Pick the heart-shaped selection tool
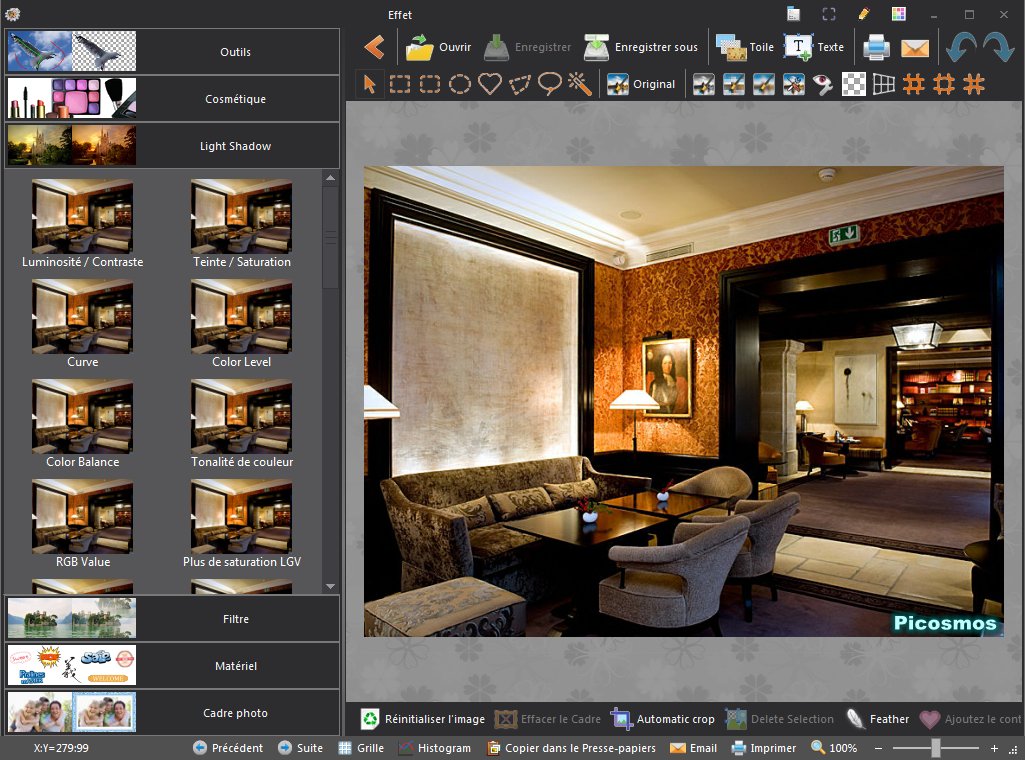This screenshot has width=1025, height=760. tap(490, 84)
